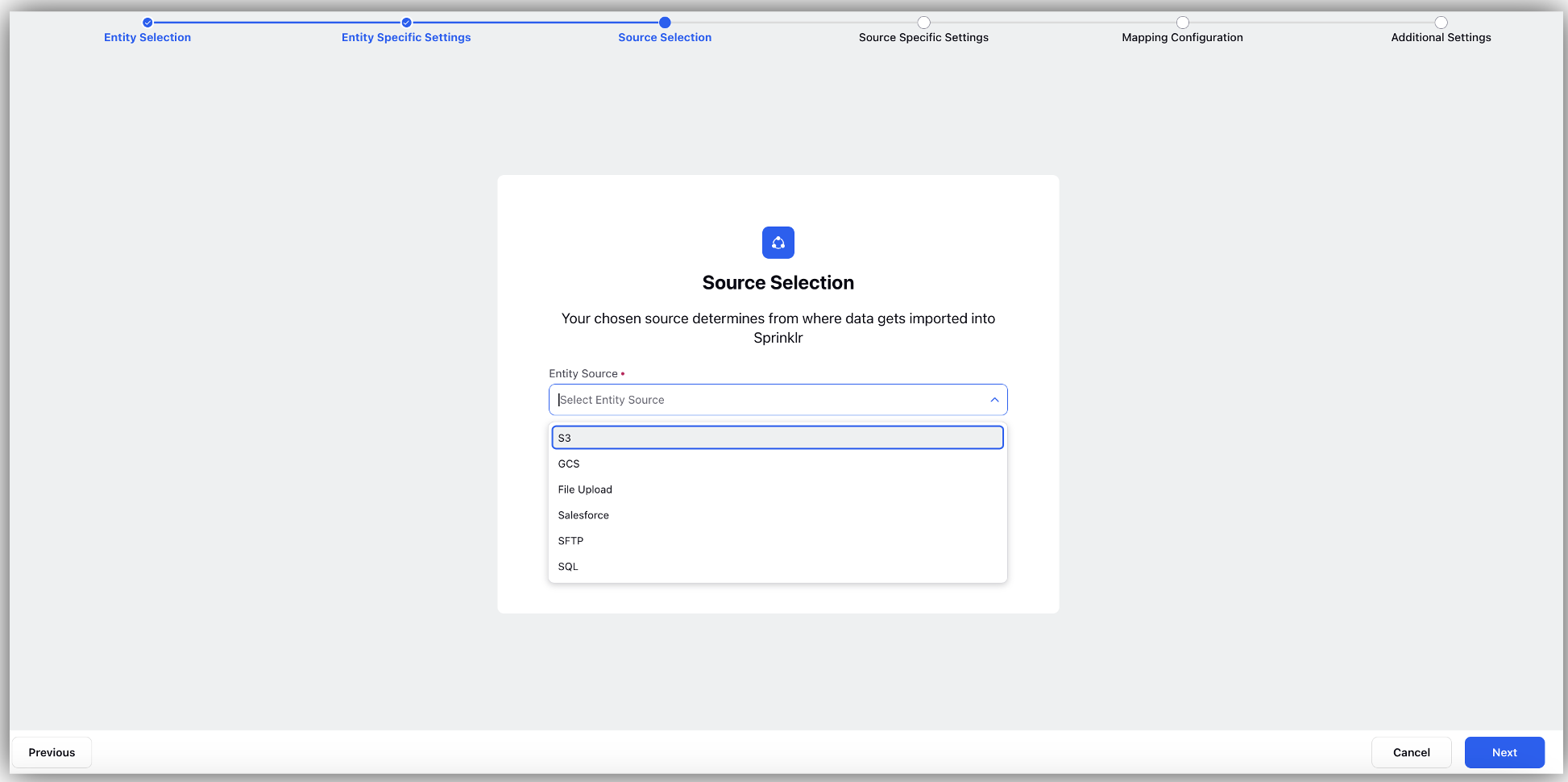Click the Entity Specific Settings checkmark circle

coord(406,23)
